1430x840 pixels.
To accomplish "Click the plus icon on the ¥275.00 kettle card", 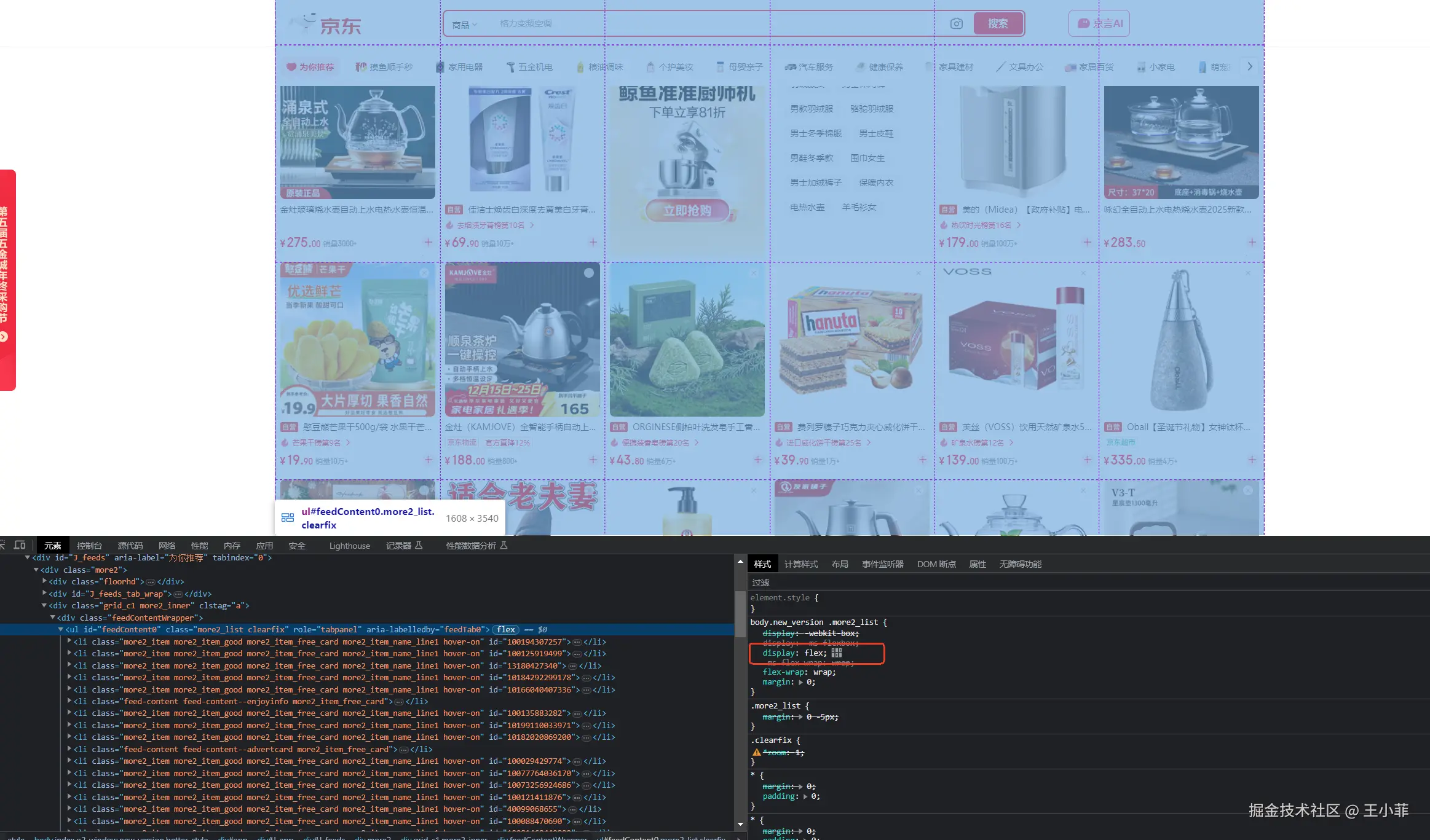I will coord(429,242).
